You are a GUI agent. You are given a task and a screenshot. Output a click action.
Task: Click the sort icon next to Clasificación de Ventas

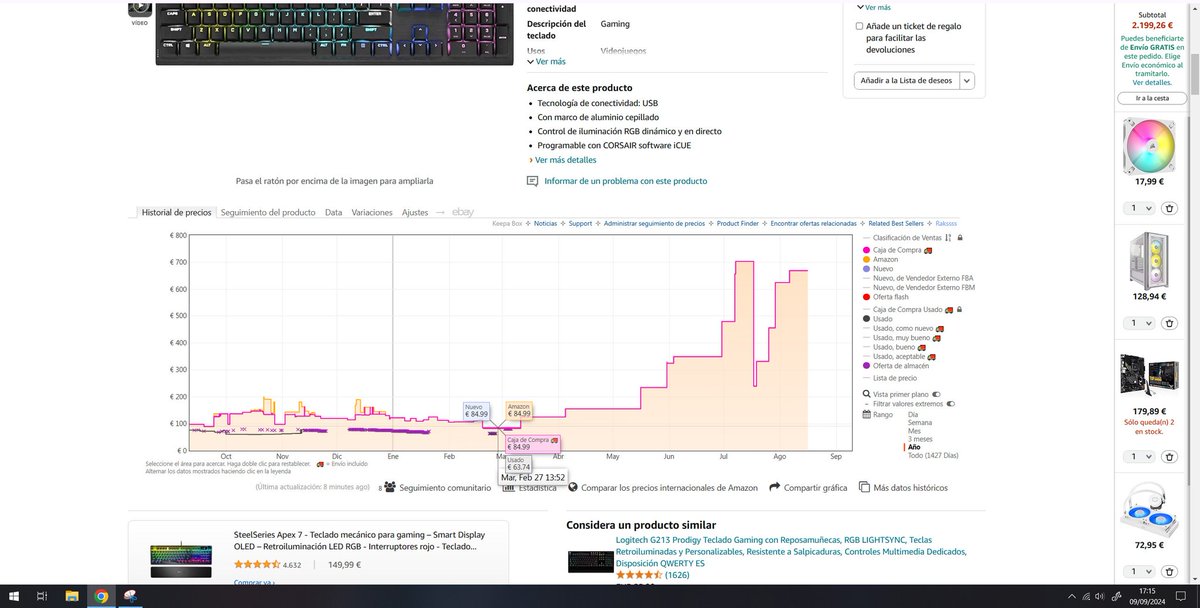click(x=949, y=237)
